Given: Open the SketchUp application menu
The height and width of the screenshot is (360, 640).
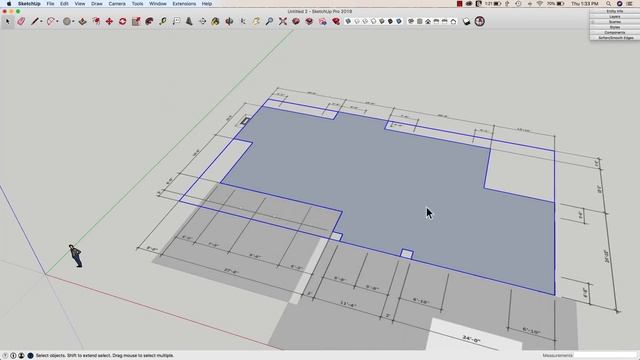Looking at the screenshot, I should point(29,4).
